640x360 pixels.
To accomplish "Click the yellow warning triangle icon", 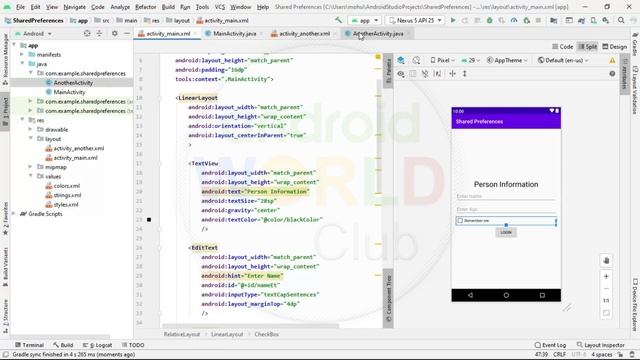I will click(x=612, y=60).
